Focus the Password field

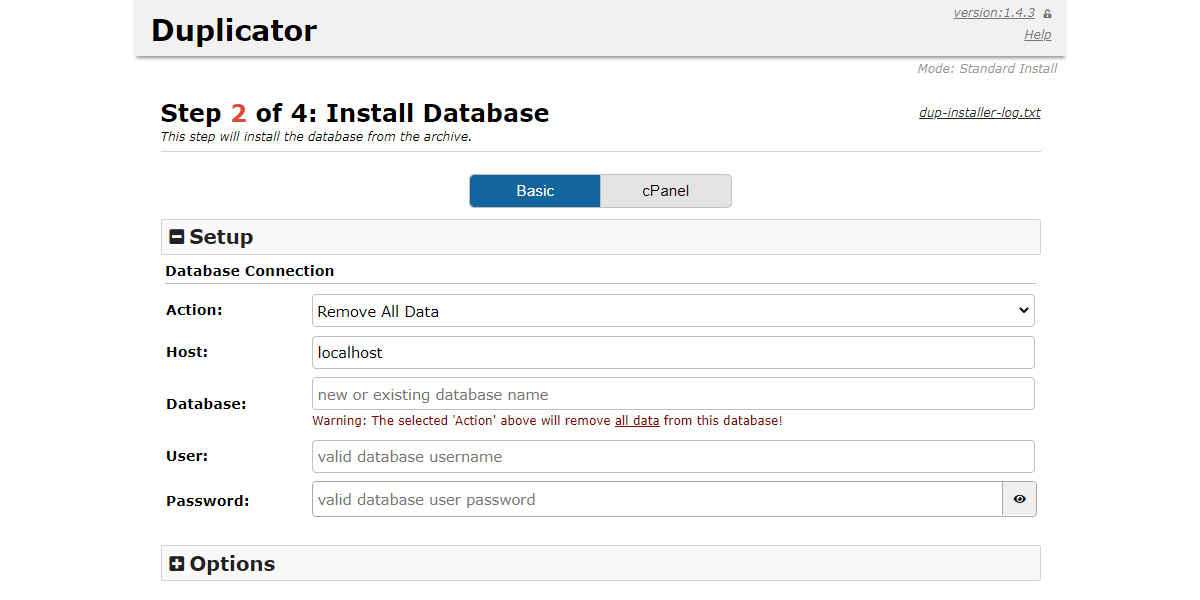657,499
